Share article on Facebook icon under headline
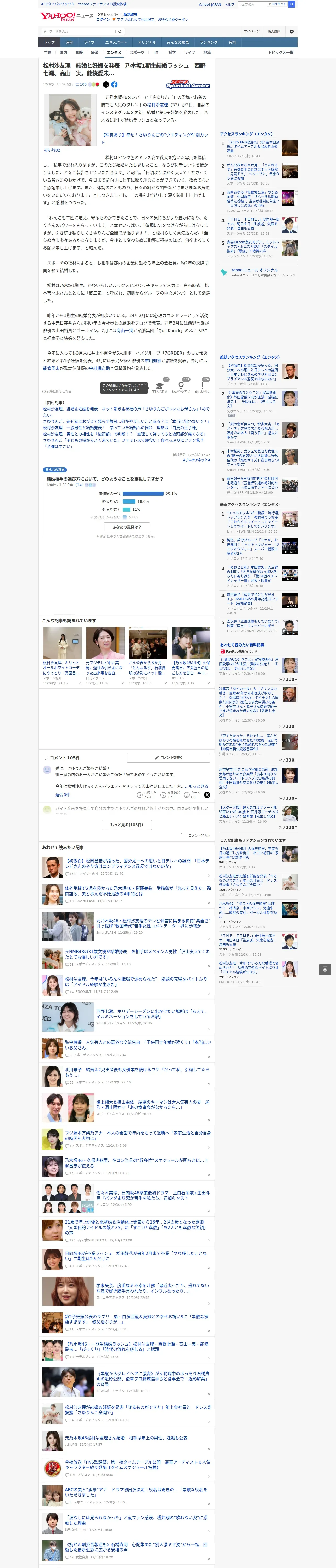Screen dimensions: 336x1568 (x=114, y=85)
